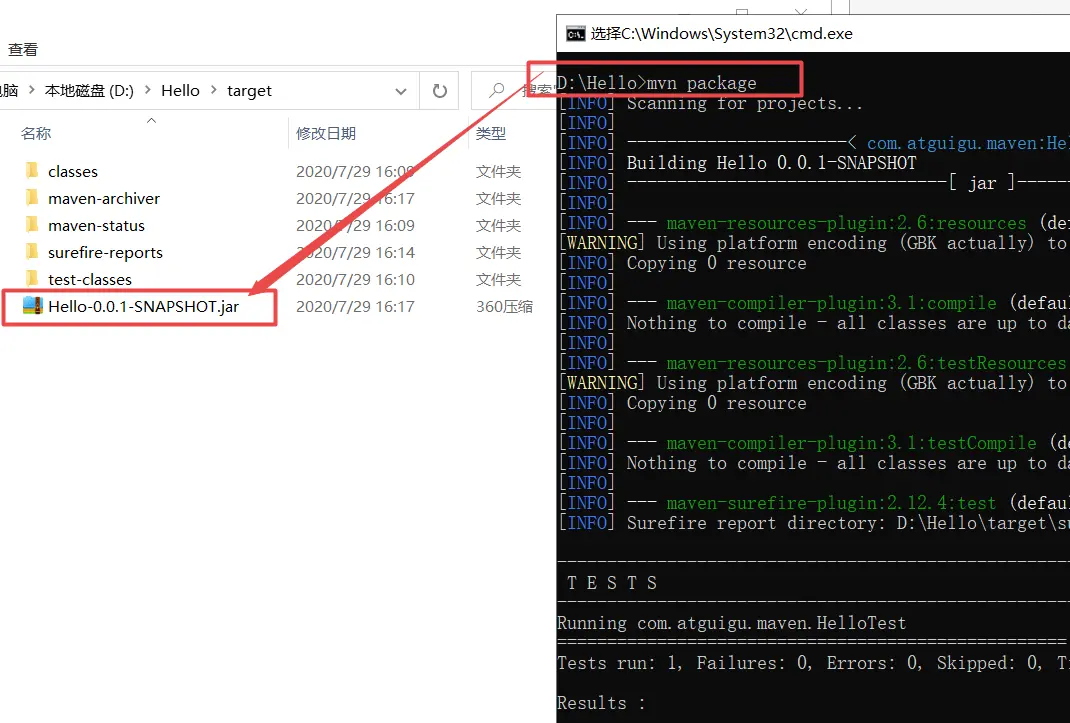Image resolution: width=1070 pixels, height=723 pixels.
Task: Open the classes folder icon
Action: [30, 170]
